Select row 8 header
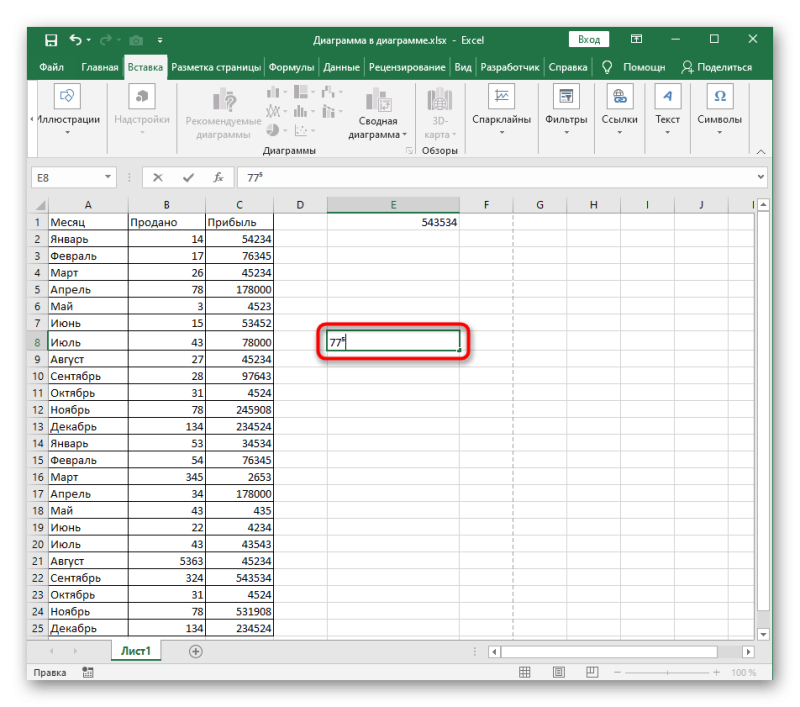 tap(37, 342)
